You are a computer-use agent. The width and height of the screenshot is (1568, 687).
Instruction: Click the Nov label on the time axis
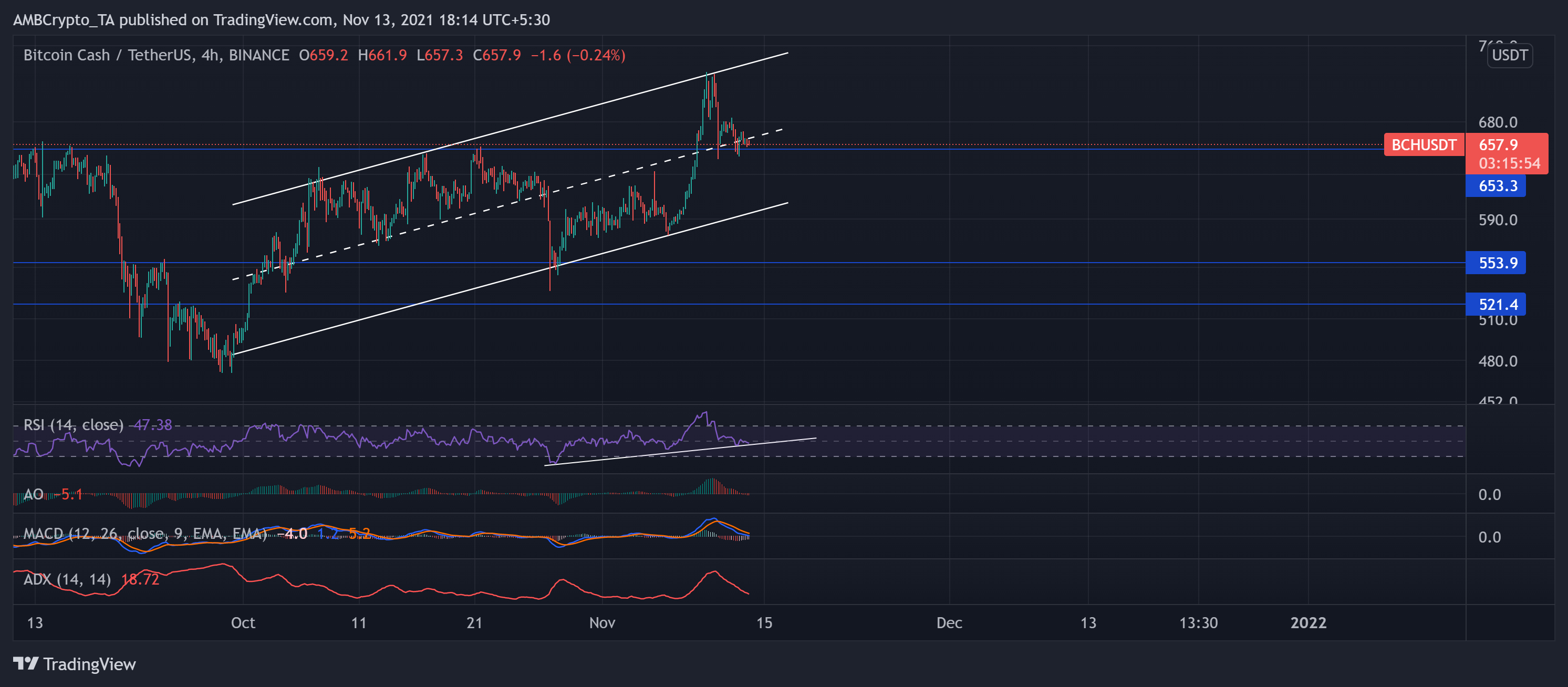(x=602, y=622)
